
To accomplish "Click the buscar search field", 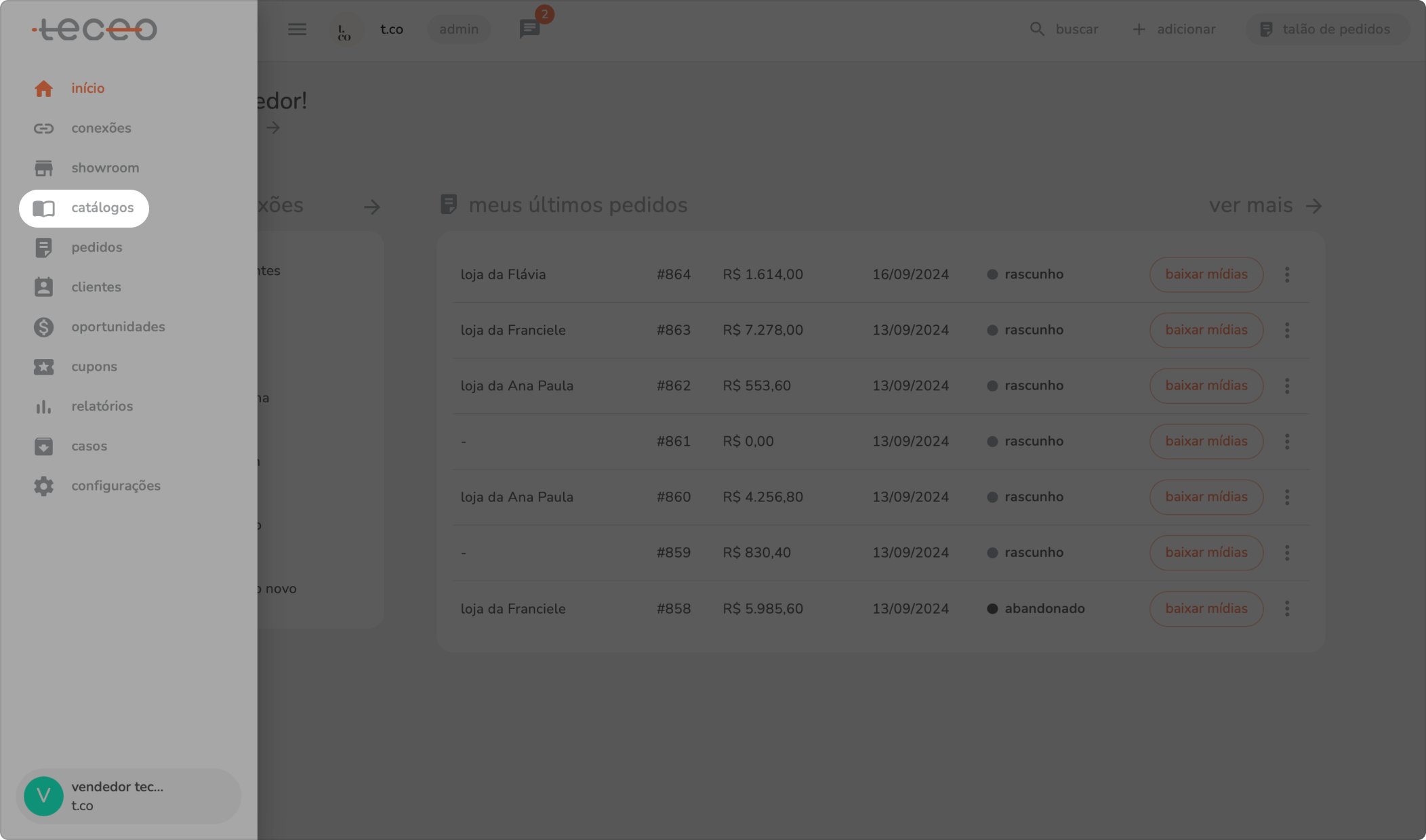I will click(x=1064, y=29).
